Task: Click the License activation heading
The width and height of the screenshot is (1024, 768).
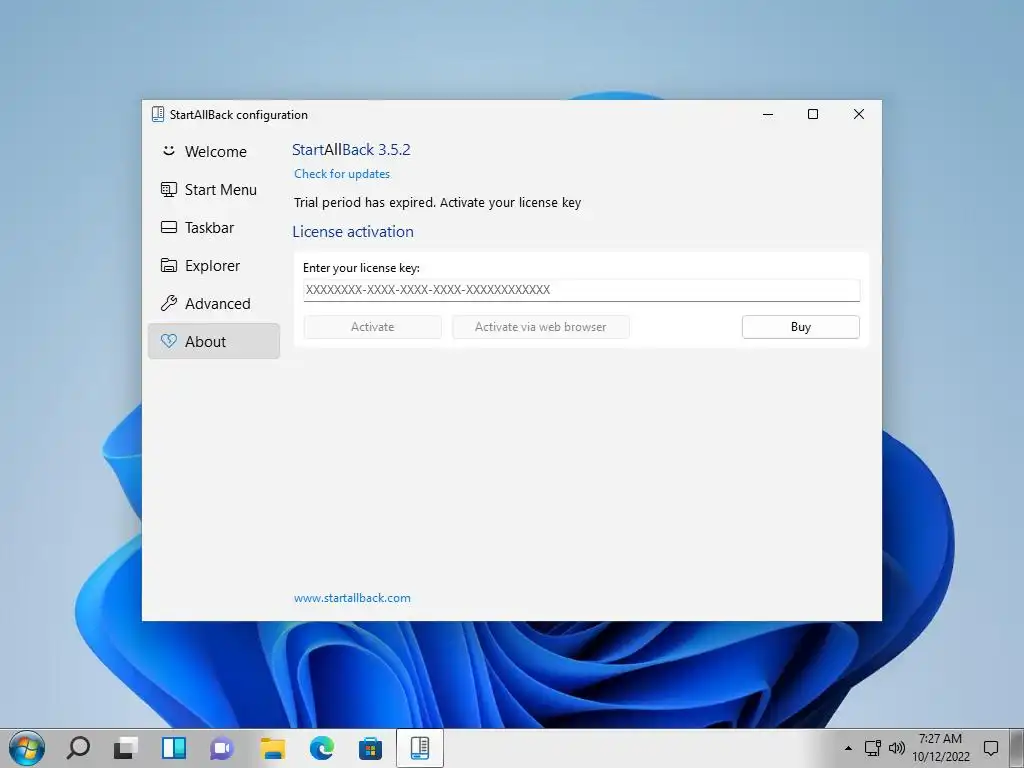Action: [x=353, y=232]
